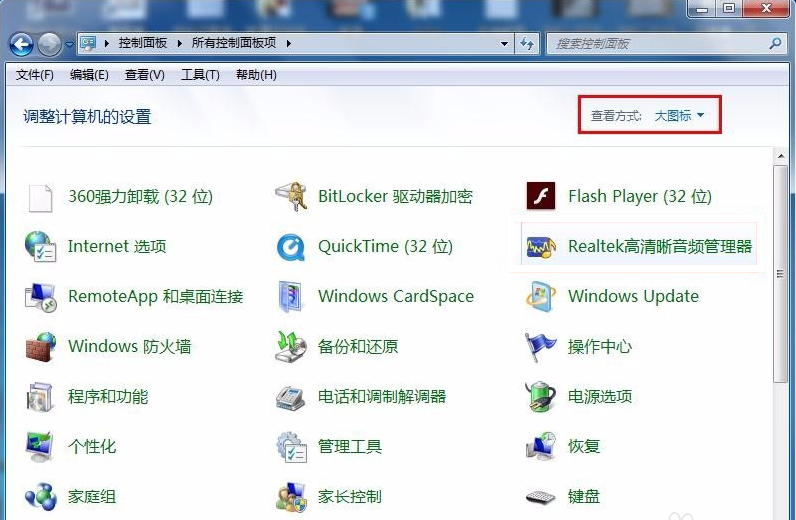
Task: Expand arrow after 所有控制面板项 in breadcrumb
Action: coord(288,44)
